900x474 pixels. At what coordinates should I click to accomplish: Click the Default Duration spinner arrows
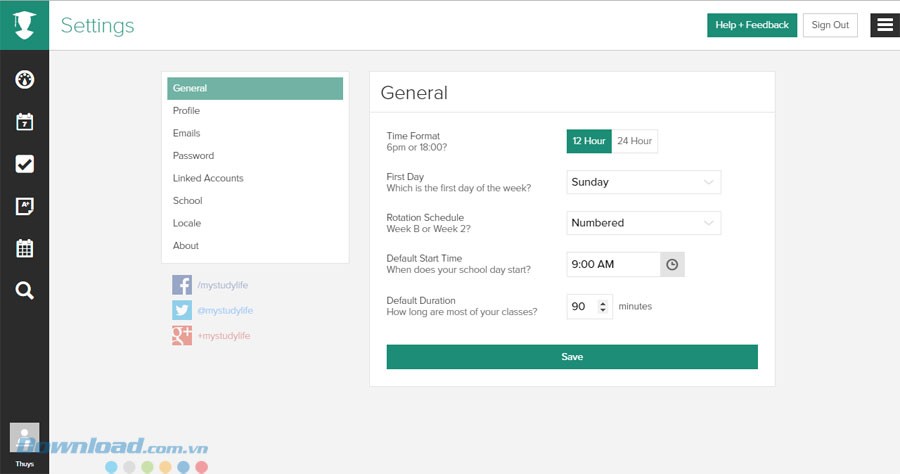pyautogui.click(x=603, y=306)
